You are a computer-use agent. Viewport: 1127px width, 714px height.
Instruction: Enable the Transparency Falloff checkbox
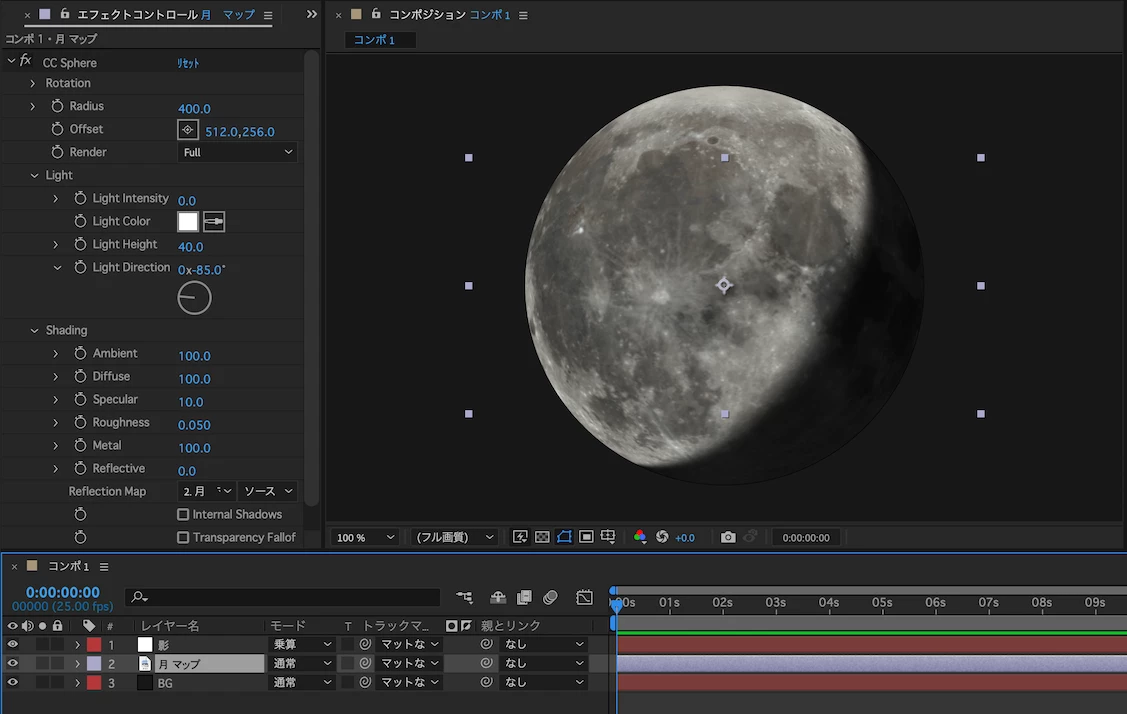183,537
